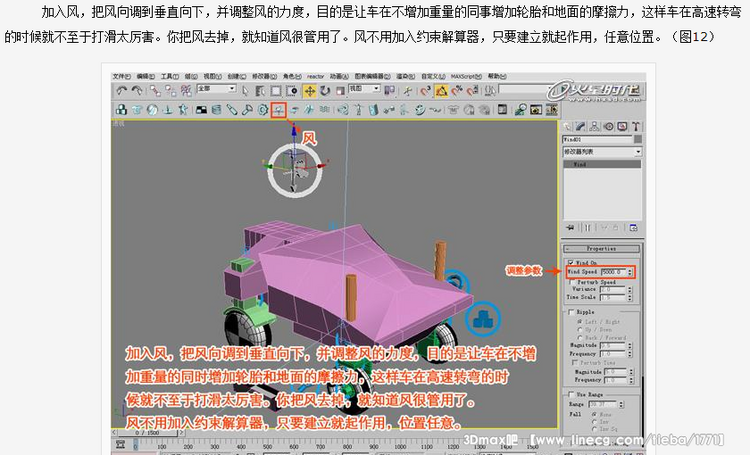
Task: Choose the Select Object arrow tool
Action: coord(245,90)
